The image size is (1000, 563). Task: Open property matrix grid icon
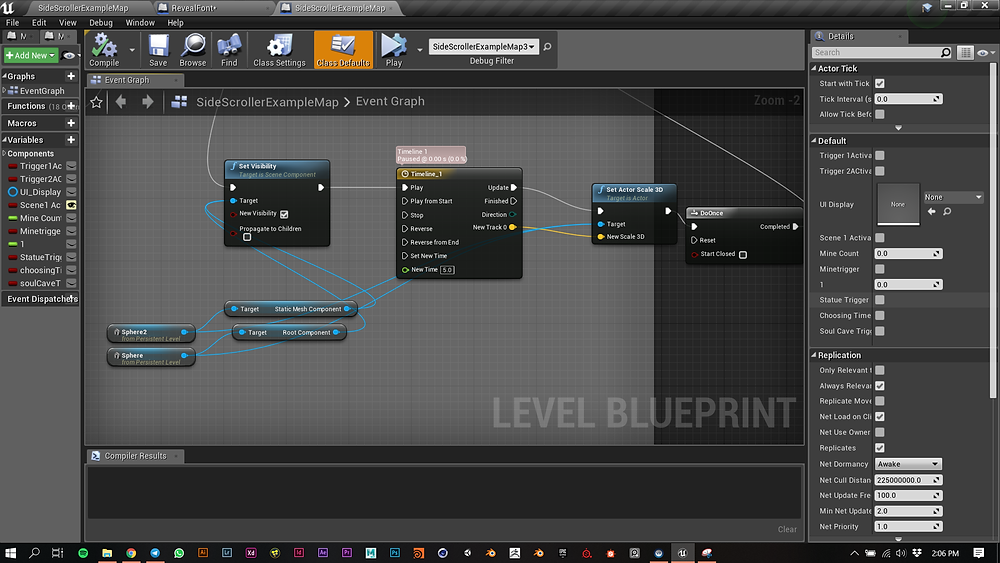click(x=966, y=52)
